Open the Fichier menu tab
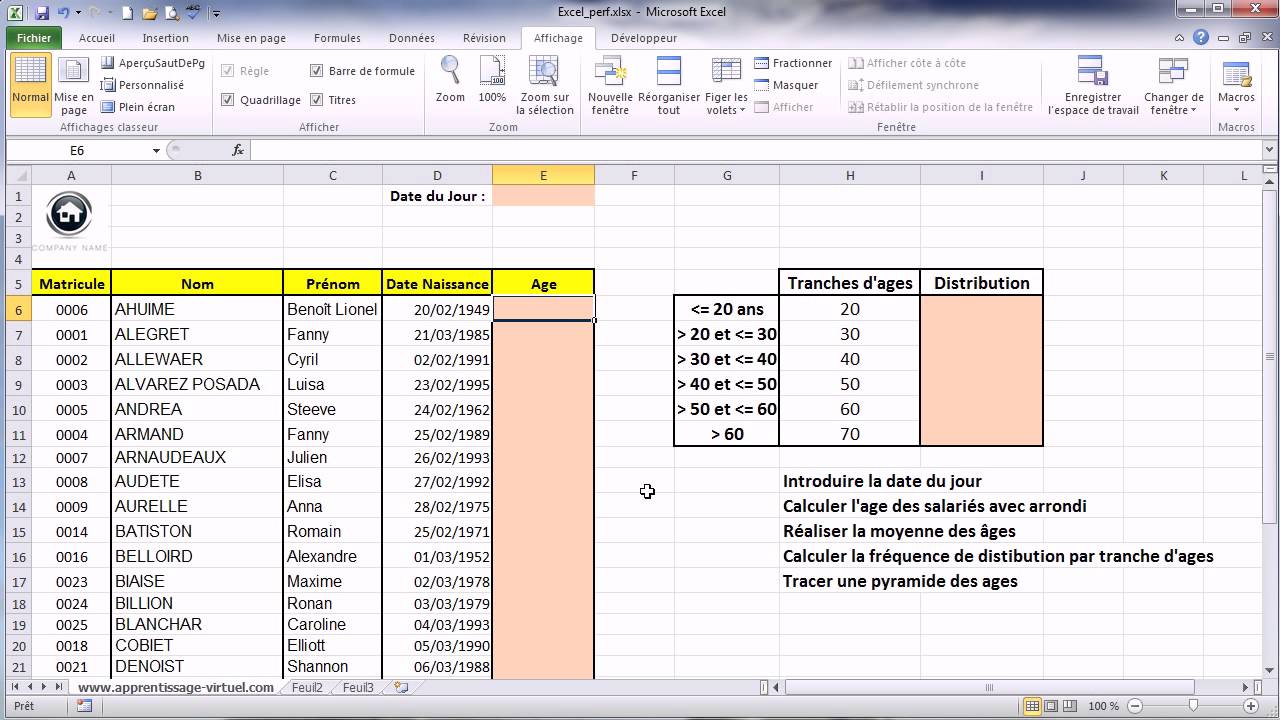The height and width of the screenshot is (720, 1280). pos(34,38)
